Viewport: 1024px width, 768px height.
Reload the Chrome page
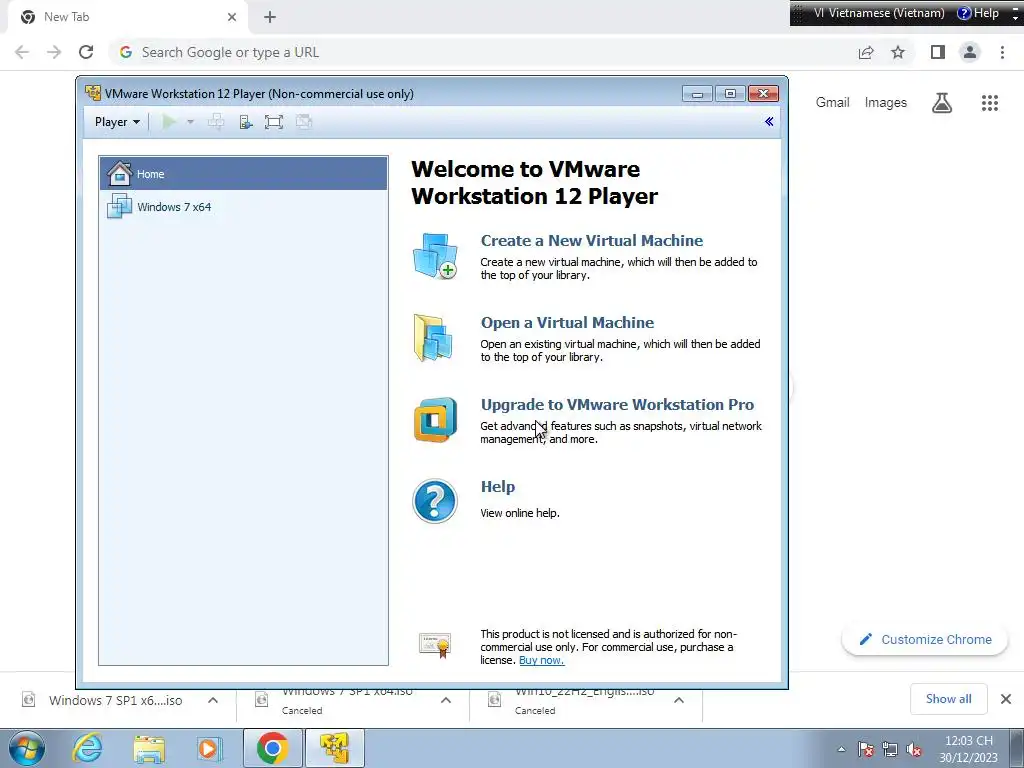86,52
